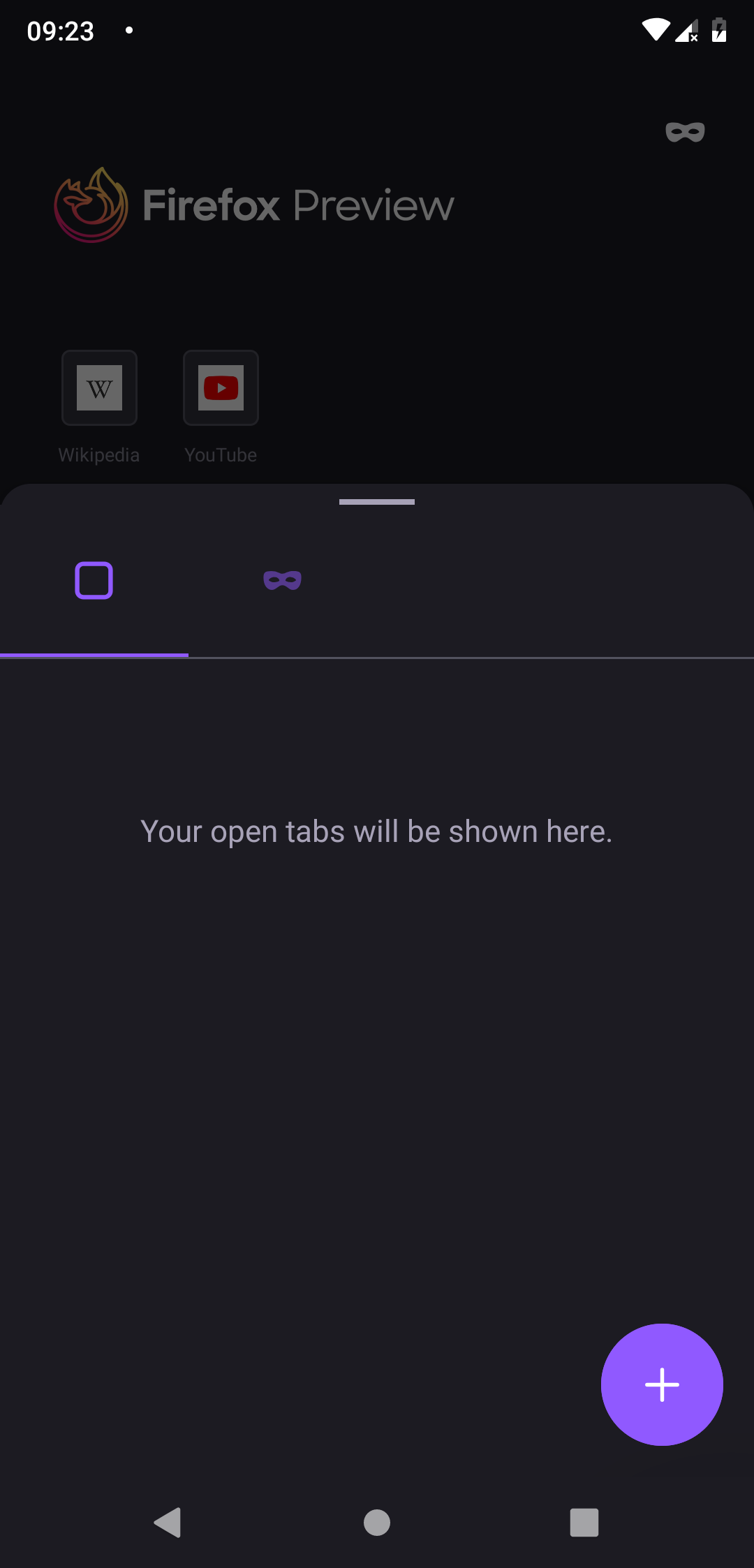The image size is (754, 1568).
Task: Tap the Android back navigation triangle
Action: (x=168, y=1523)
